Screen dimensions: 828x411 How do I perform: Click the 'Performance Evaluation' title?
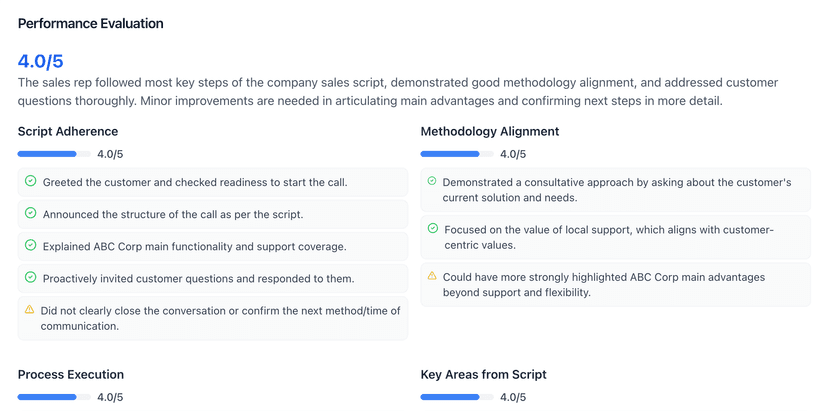click(91, 23)
